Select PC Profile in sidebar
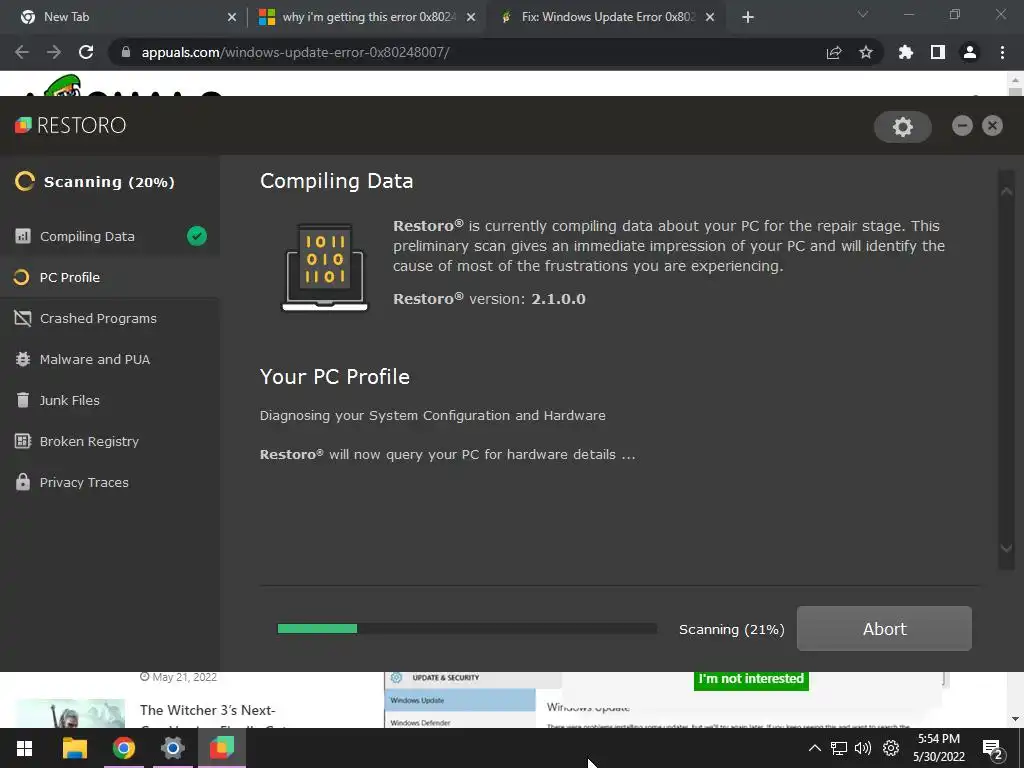This screenshot has height=768, width=1024. coord(110,278)
